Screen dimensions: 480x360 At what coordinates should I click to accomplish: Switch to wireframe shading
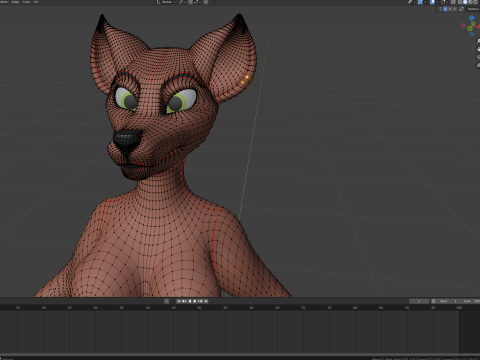pos(459,2)
